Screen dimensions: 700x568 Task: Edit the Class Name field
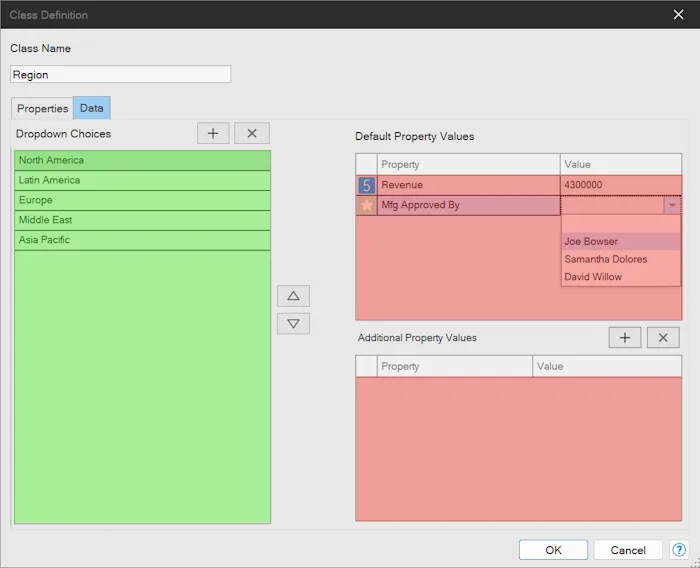(x=121, y=74)
